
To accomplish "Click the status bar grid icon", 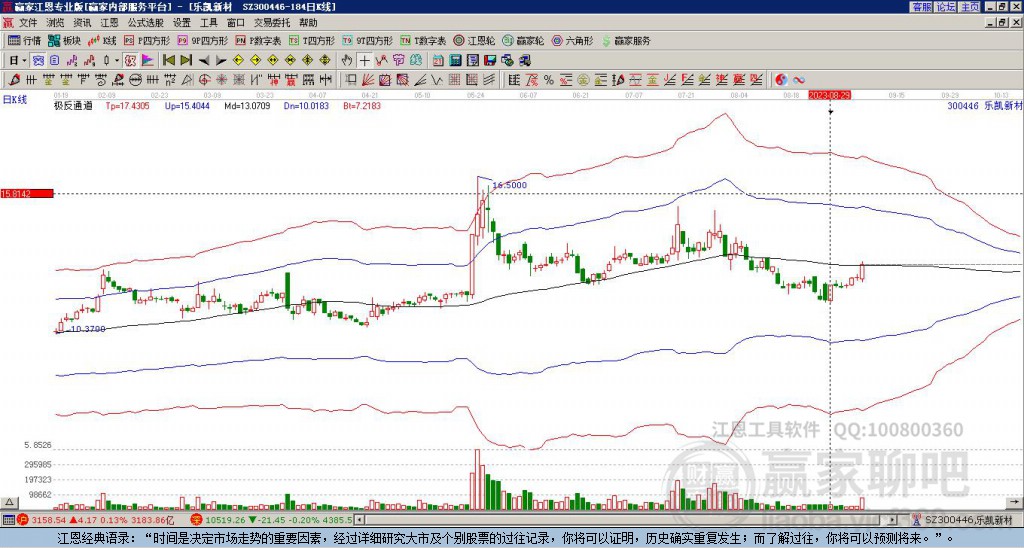I will [x=8, y=520].
